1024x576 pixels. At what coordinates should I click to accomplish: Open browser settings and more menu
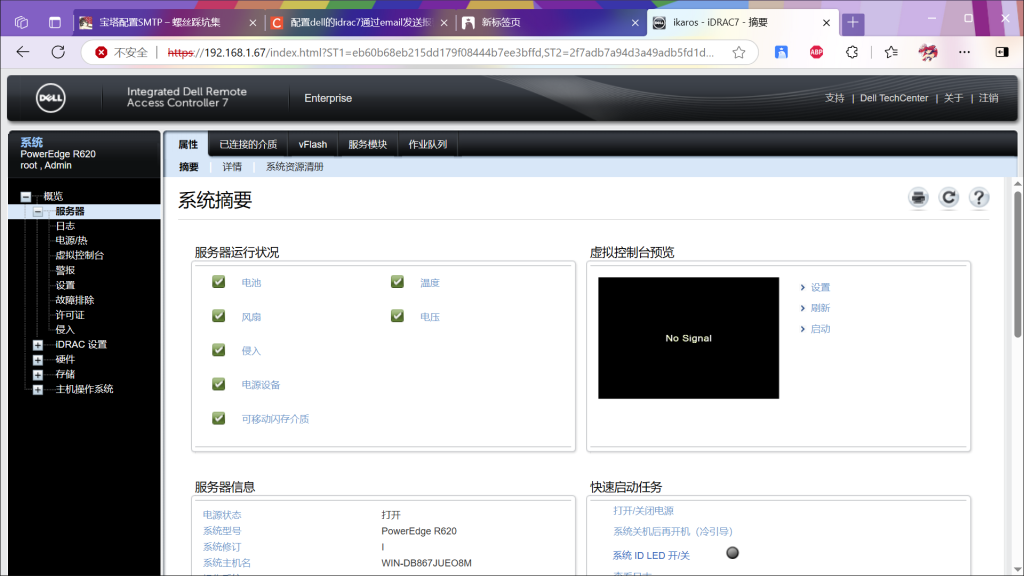click(964, 52)
